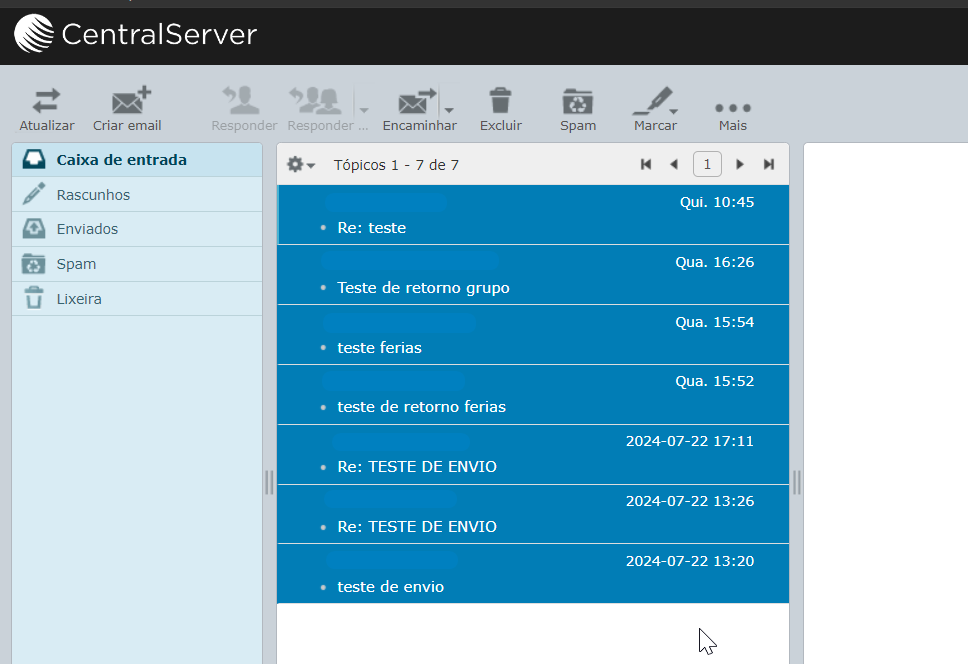Click the page number input field
This screenshot has width=968, height=664.
coord(707,165)
